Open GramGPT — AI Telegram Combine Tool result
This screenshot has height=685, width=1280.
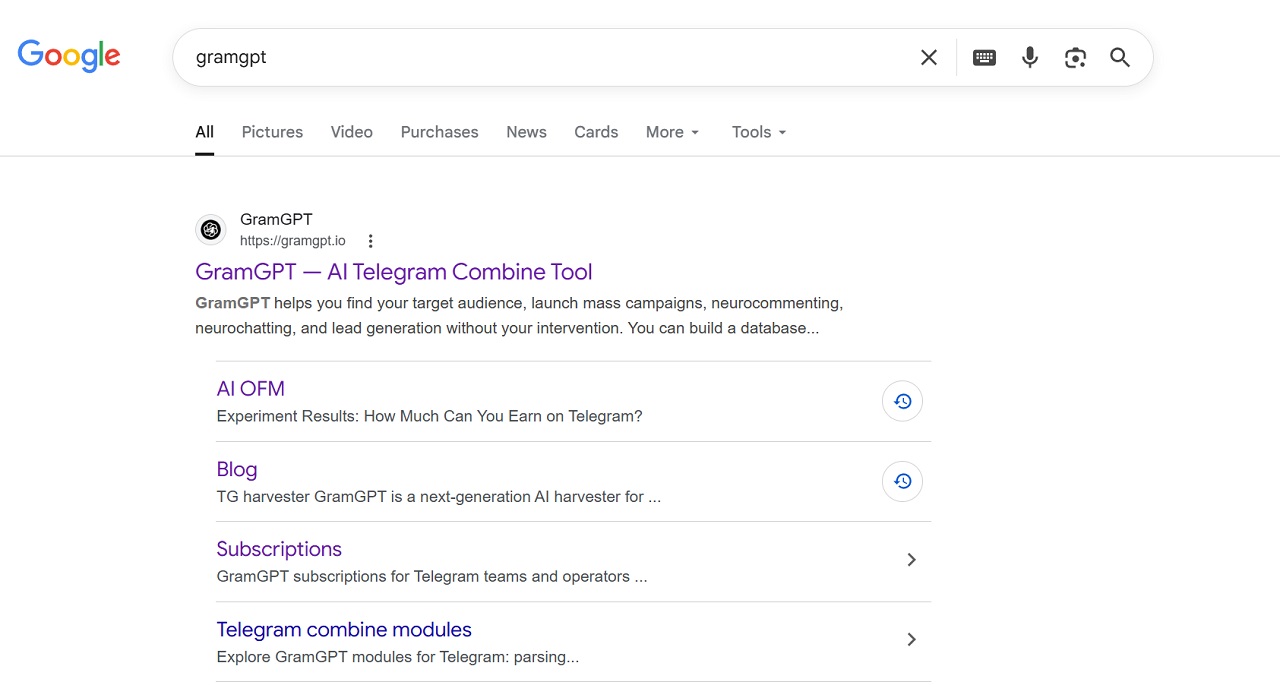point(394,272)
